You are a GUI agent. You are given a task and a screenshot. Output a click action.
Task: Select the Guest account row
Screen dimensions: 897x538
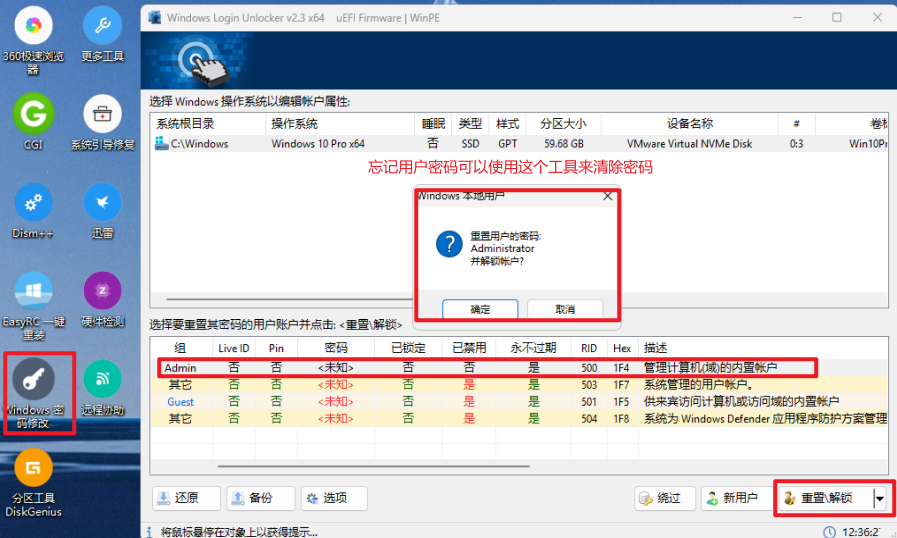519,401
